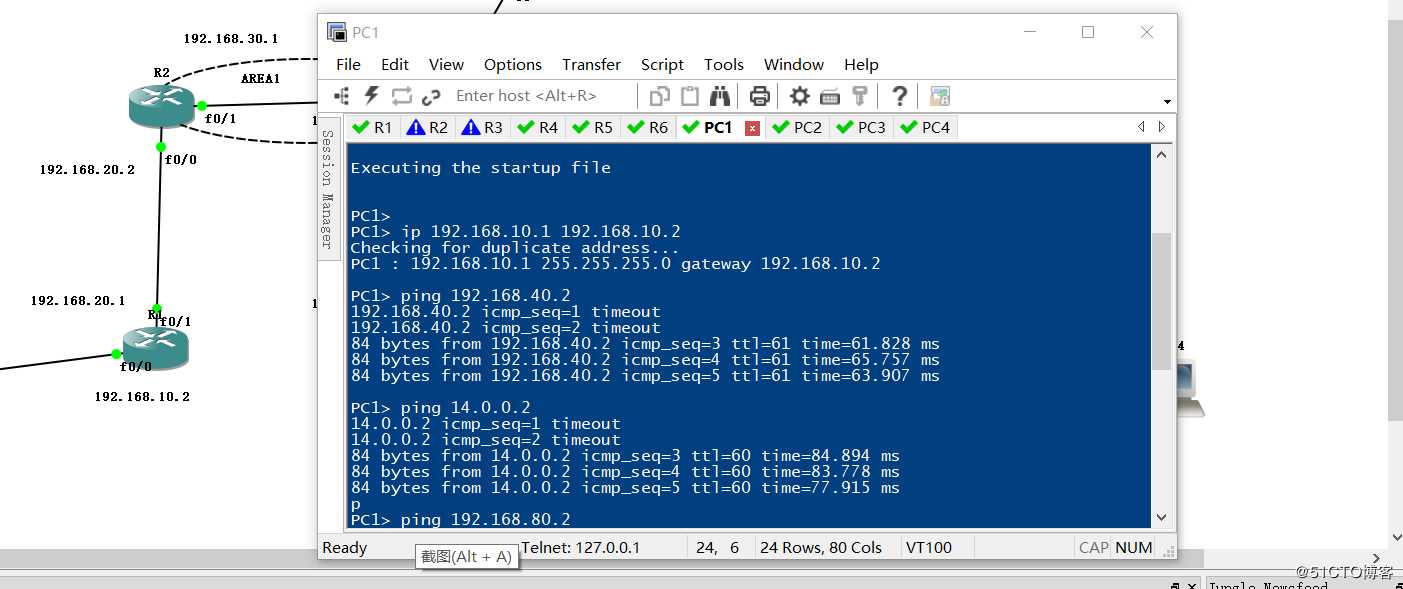Click the Public Key key icon
Screen dimensions: 1403x589
point(859,96)
